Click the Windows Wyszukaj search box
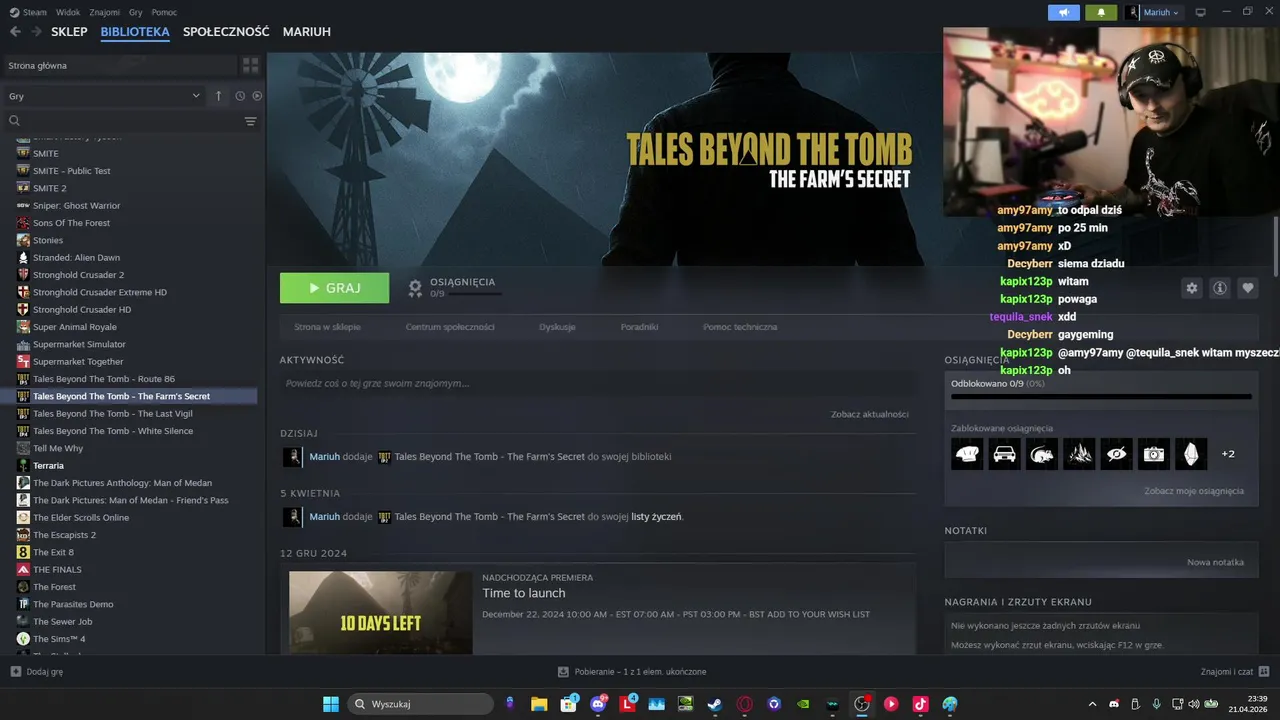The width and height of the screenshot is (1280, 720). pyautogui.click(x=420, y=704)
